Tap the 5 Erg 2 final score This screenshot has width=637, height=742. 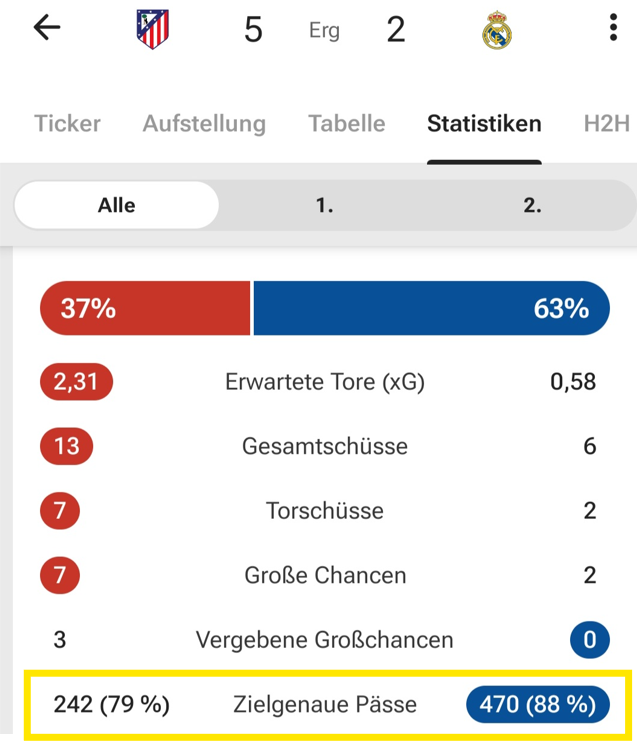coord(324,30)
